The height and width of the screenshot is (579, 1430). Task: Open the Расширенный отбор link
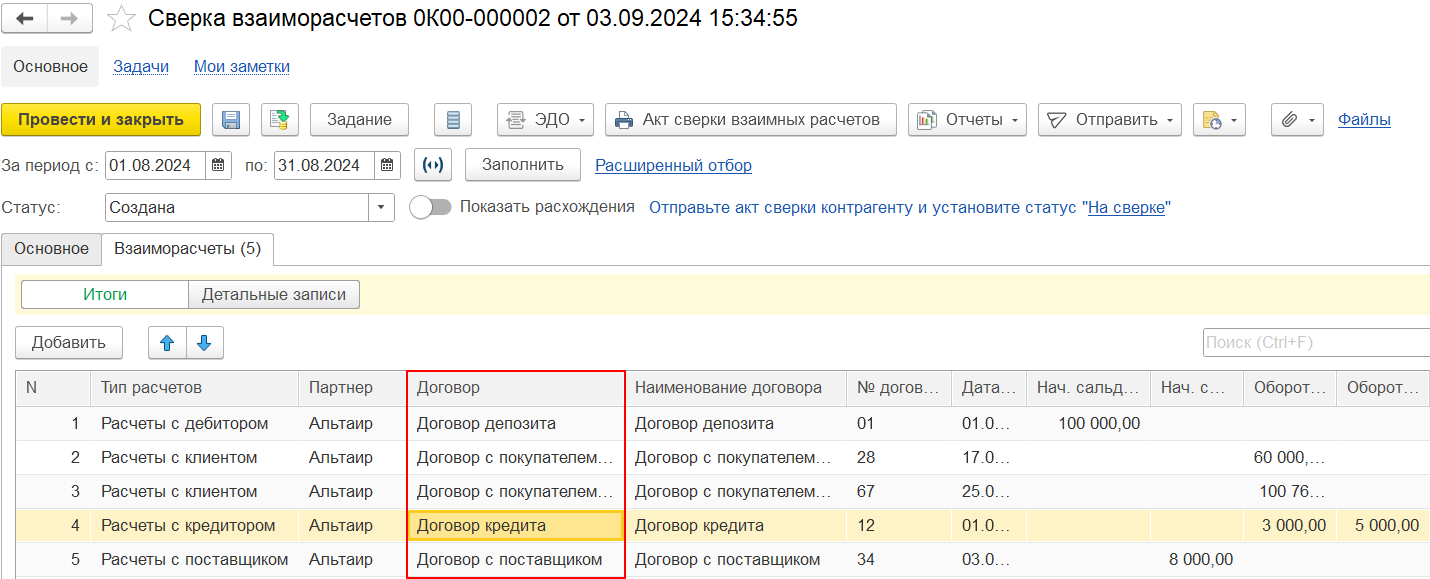coord(673,165)
